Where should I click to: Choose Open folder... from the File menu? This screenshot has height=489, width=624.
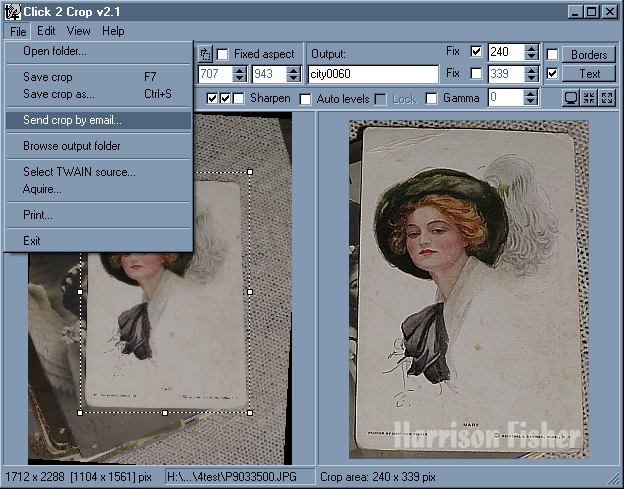click(x=98, y=51)
